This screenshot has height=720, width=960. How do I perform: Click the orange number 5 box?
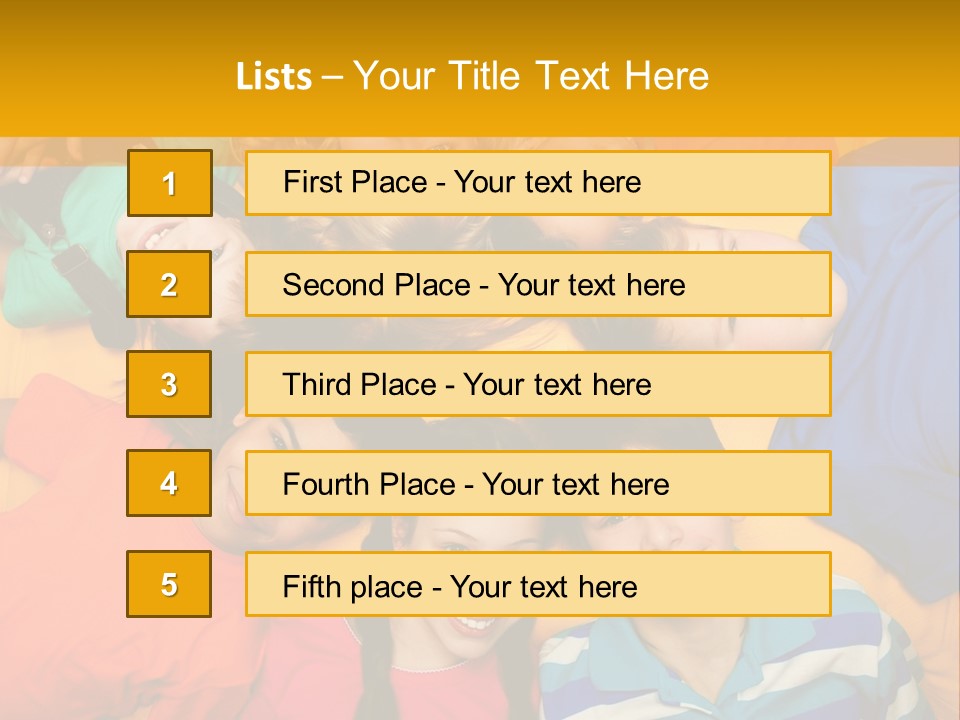[x=169, y=583]
